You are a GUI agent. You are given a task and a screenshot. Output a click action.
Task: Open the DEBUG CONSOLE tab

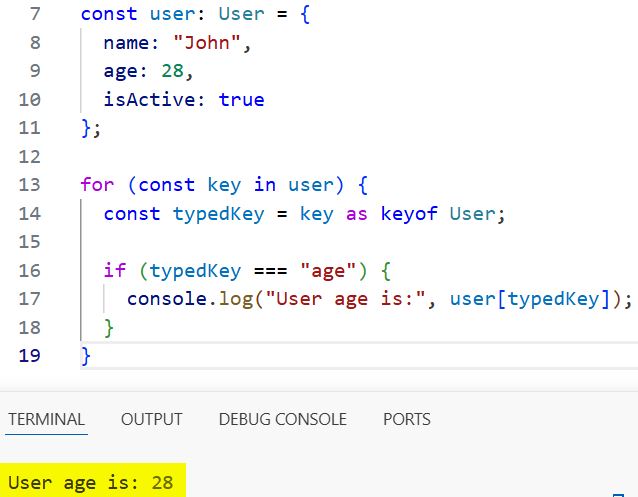(x=283, y=419)
